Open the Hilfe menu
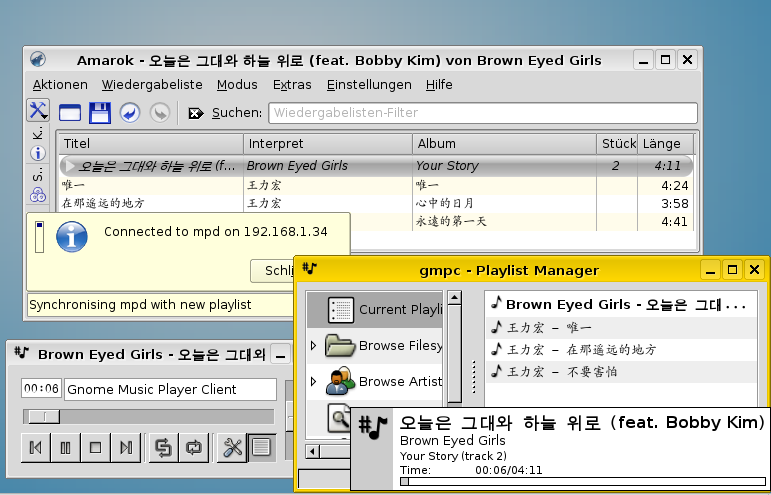The width and height of the screenshot is (771, 495). [x=439, y=85]
